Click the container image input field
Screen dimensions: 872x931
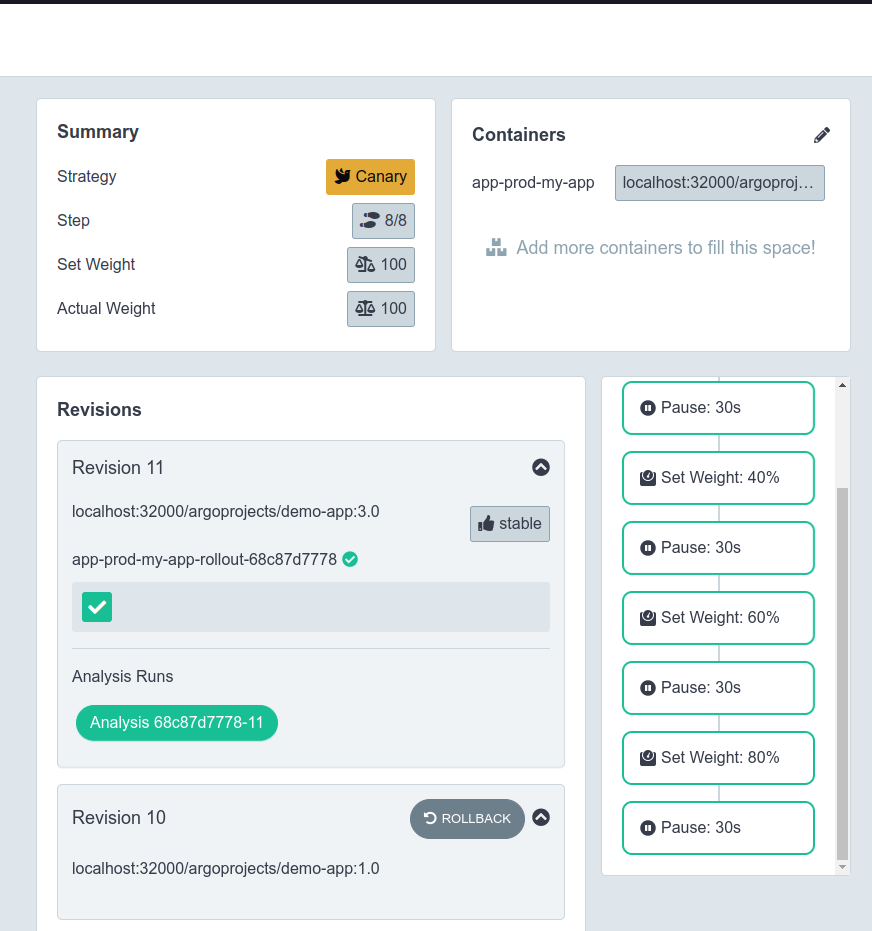tap(719, 183)
